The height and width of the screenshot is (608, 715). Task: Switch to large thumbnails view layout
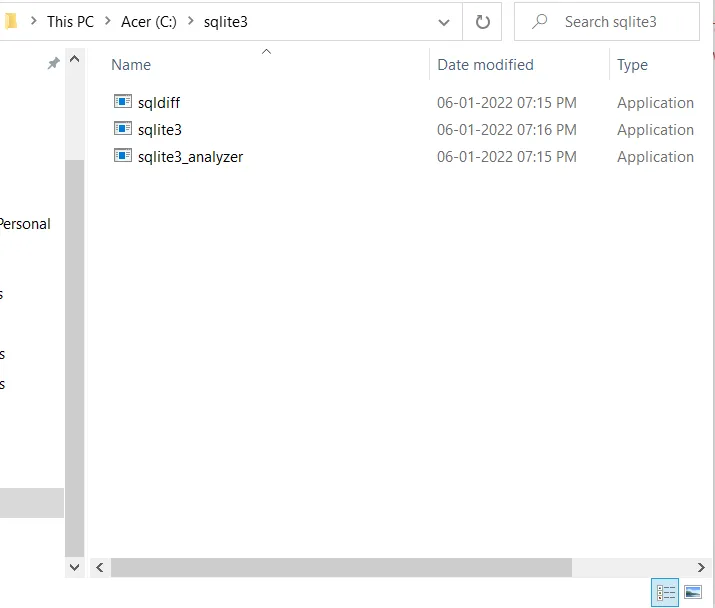(693, 592)
